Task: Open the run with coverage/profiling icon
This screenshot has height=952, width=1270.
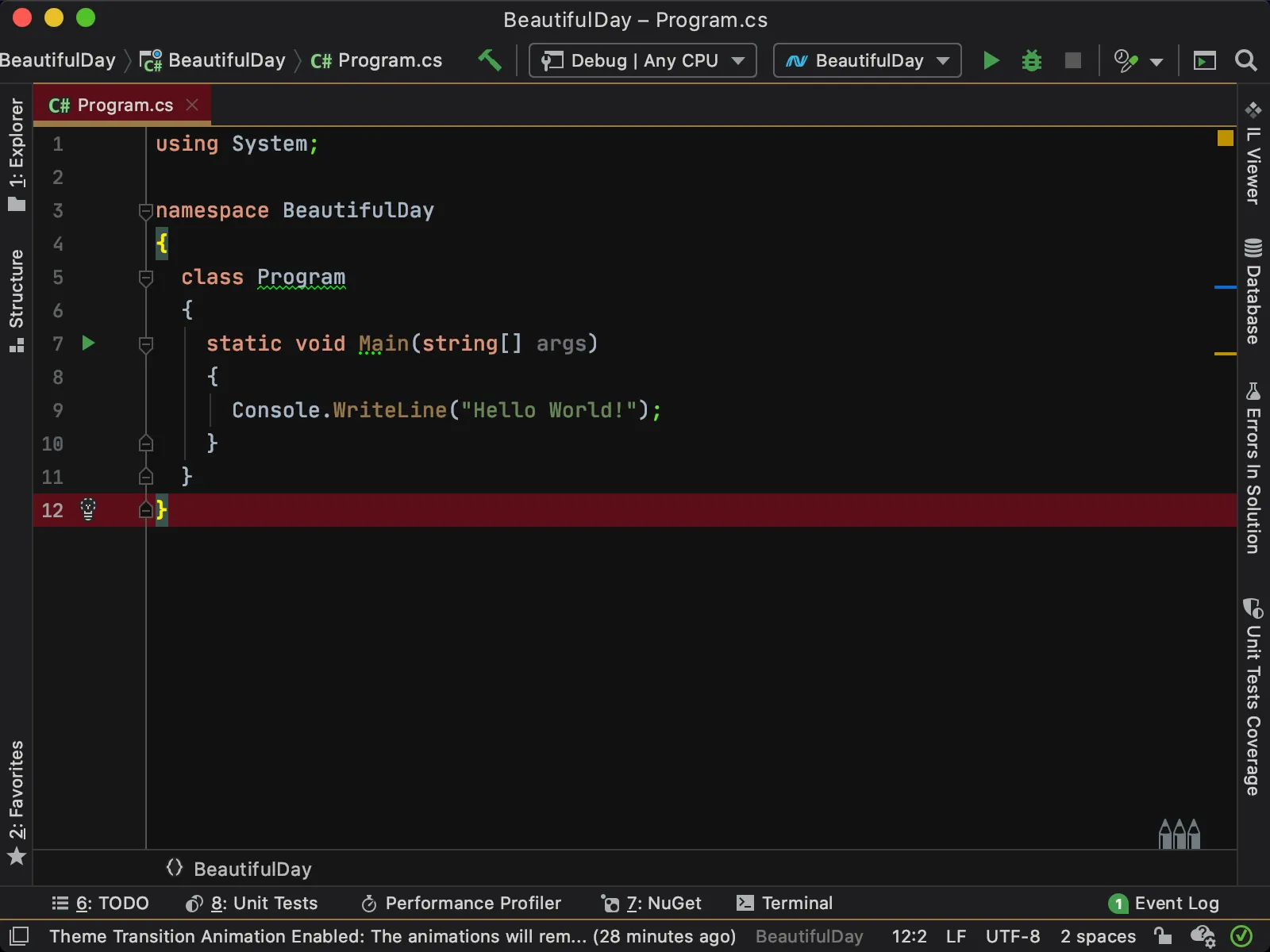Action: [x=1126, y=61]
